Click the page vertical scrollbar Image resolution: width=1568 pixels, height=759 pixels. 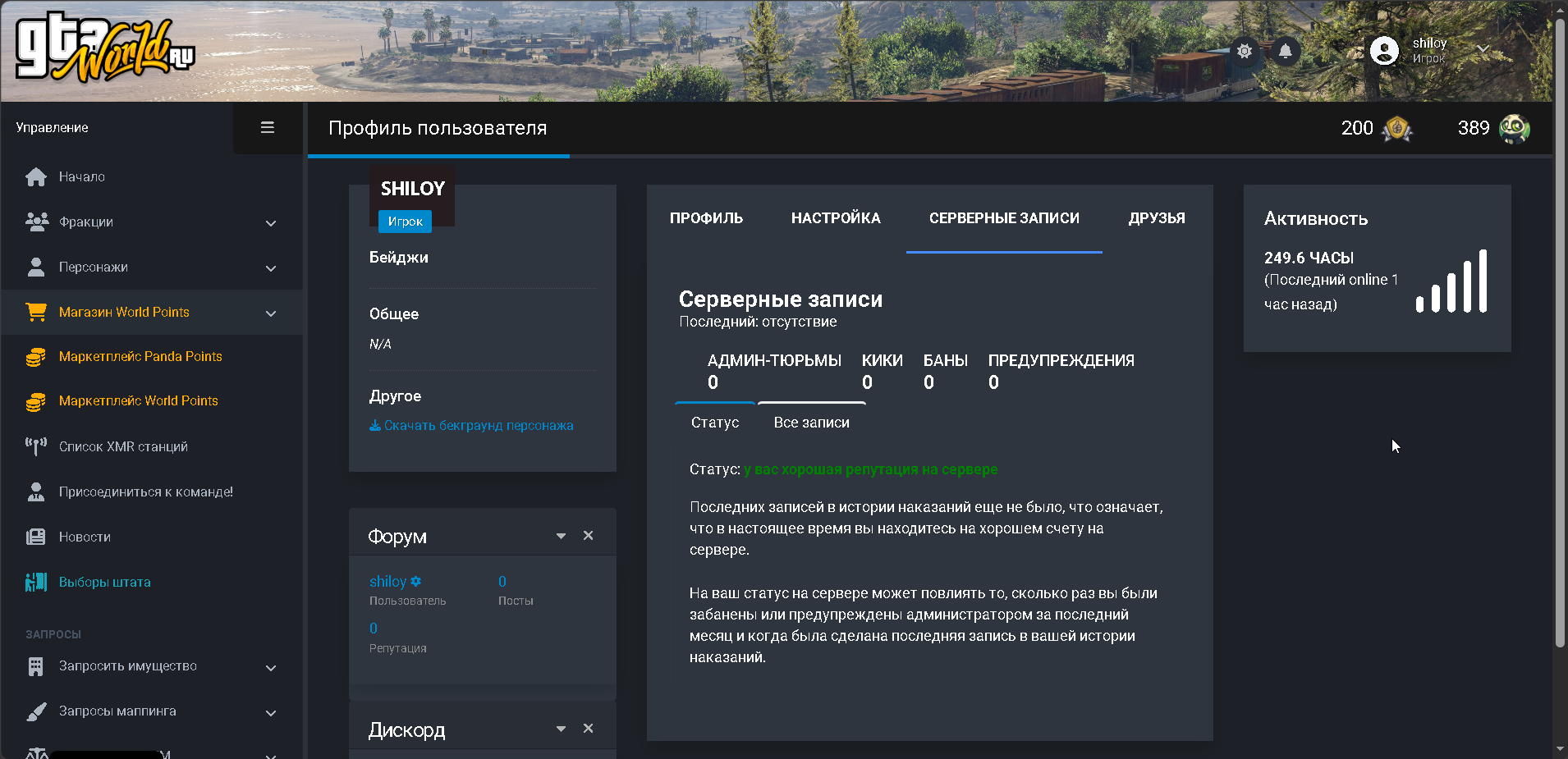pos(1560,332)
